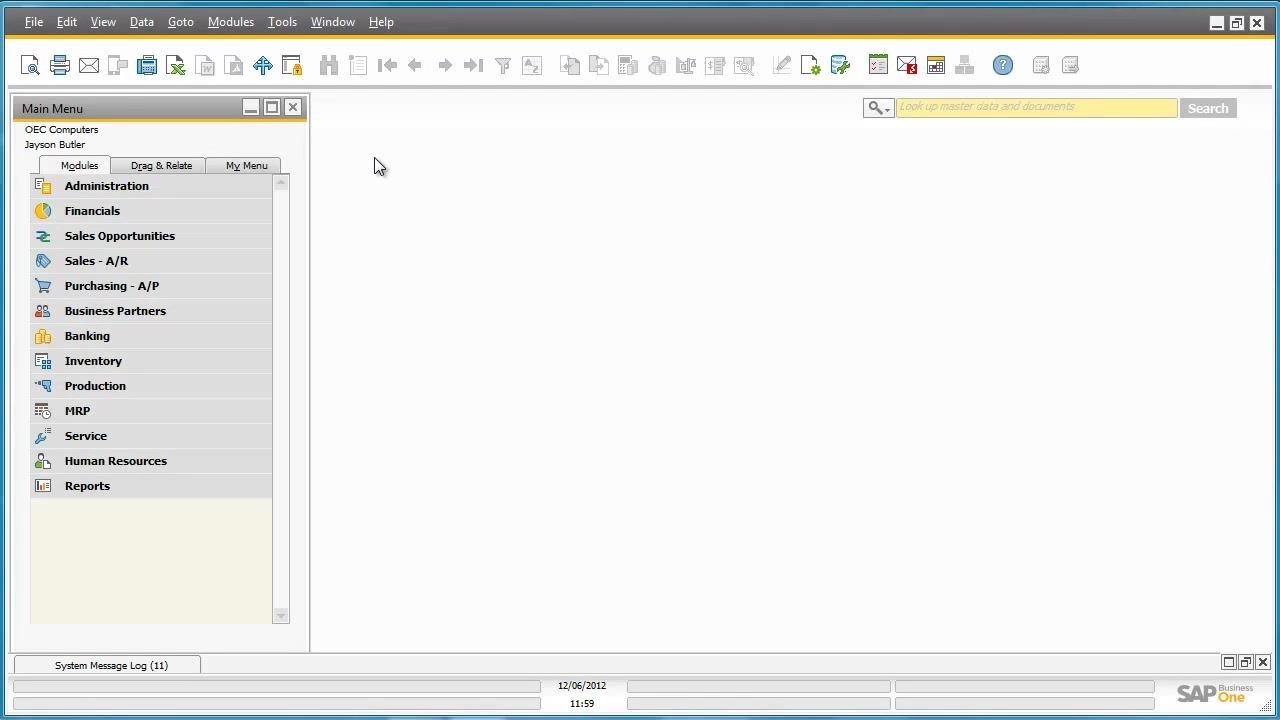Viewport: 1280px width, 720px height.
Task: Click the Sort A-Z toolbar icon
Action: pos(532,66)
